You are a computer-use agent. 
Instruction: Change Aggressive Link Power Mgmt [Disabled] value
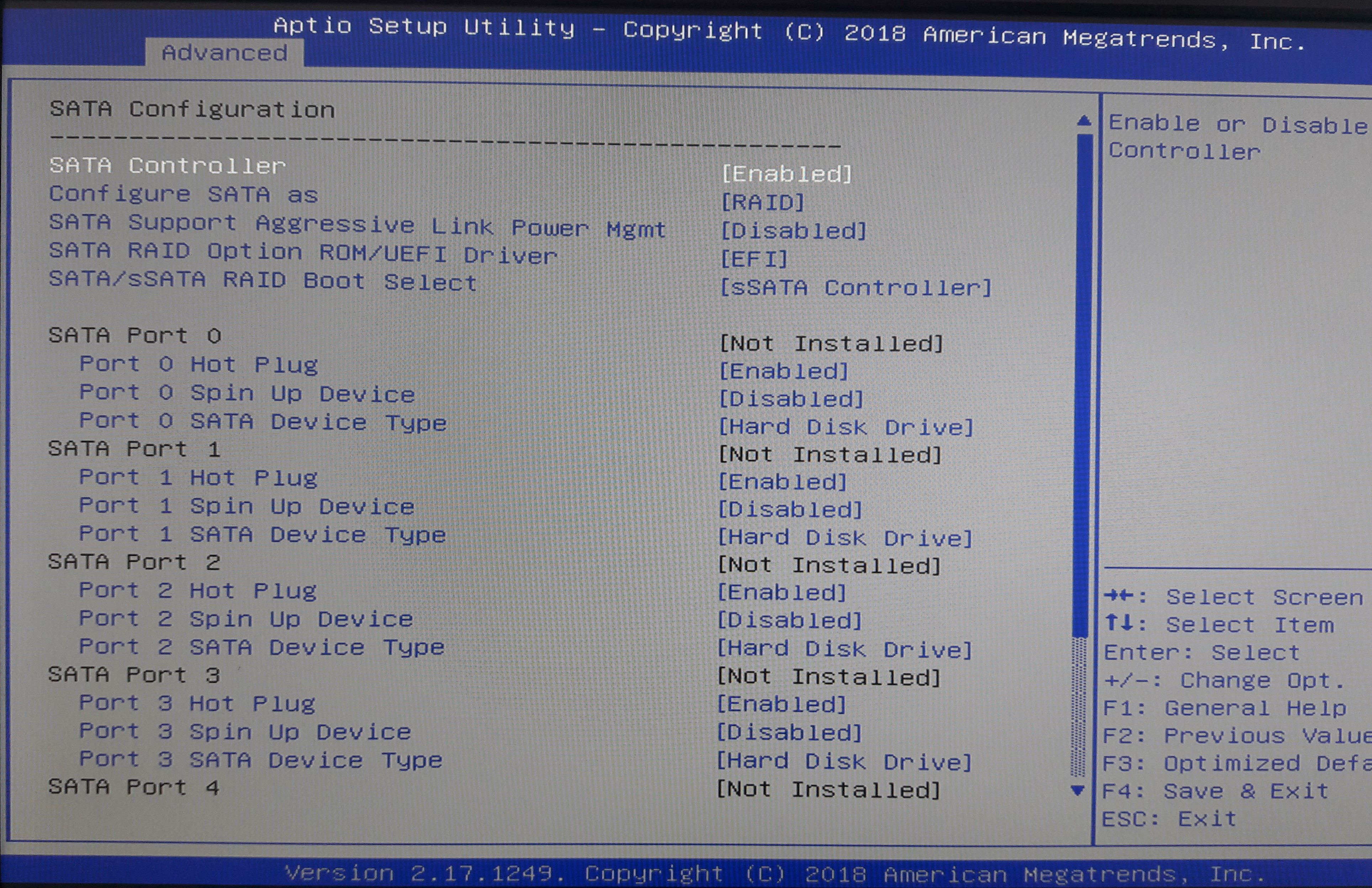tap(794, 231)
